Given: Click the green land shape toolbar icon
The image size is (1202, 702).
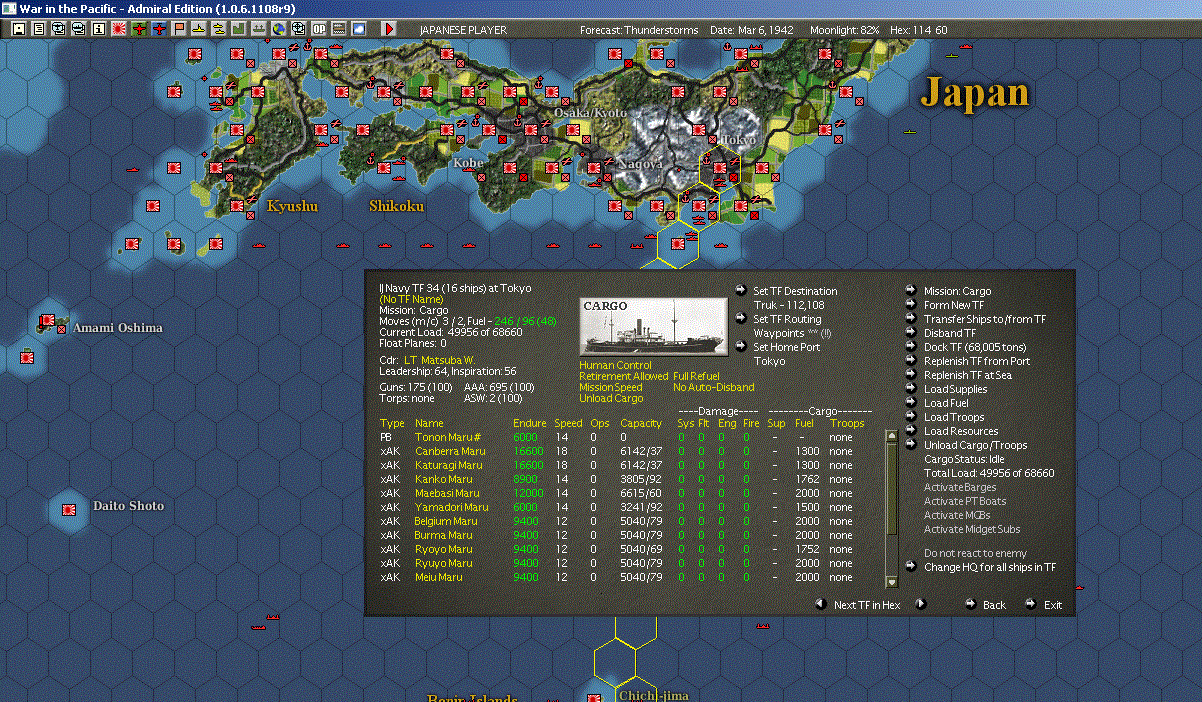Looking at the screenshot, I should [x=238, y=29].
